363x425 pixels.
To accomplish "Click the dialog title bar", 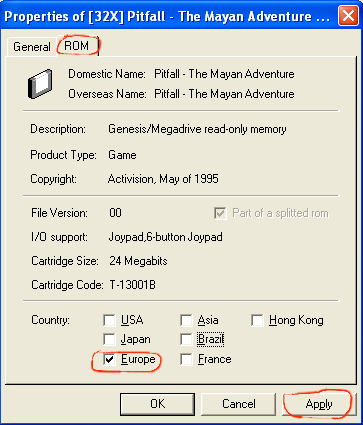I will (x=167, y=16).
